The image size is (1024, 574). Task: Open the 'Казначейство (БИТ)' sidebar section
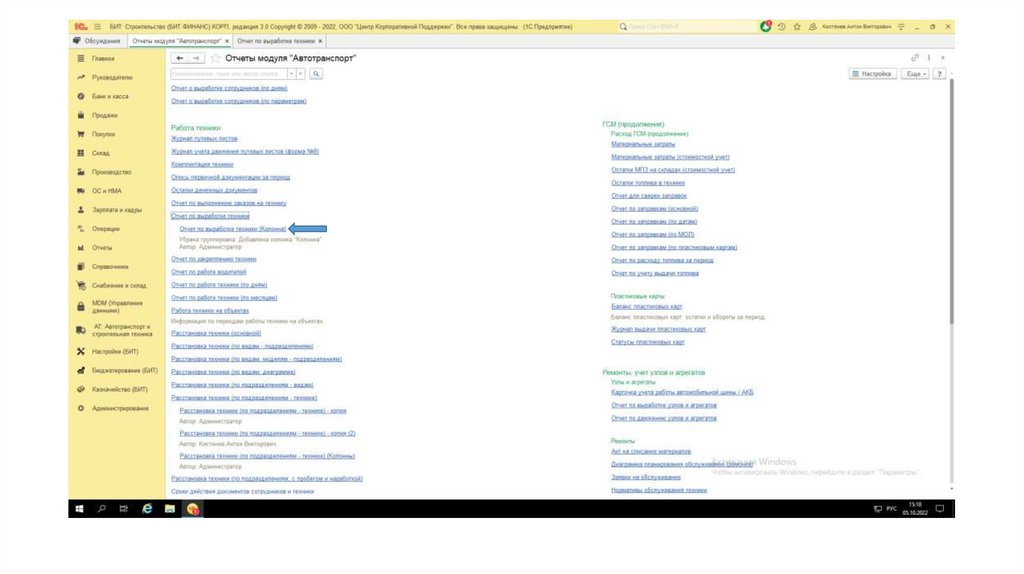(x=120, y=390)
